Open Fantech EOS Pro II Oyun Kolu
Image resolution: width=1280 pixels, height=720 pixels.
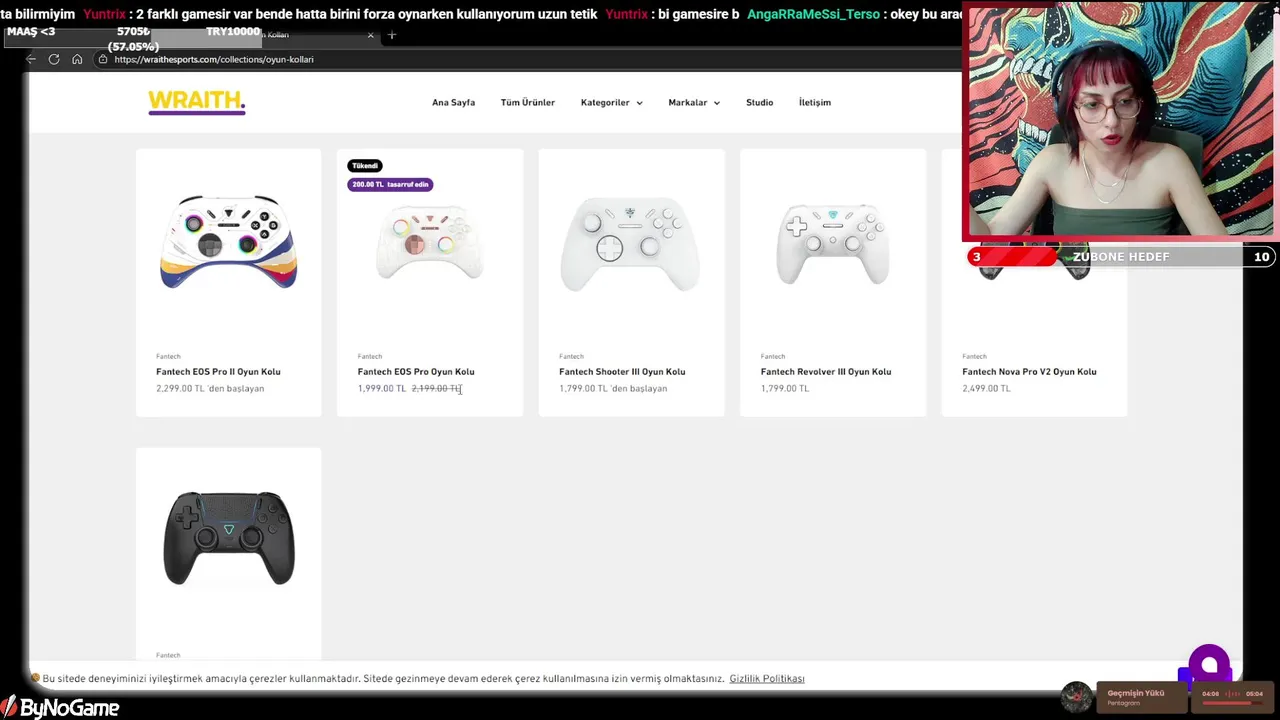pyautogui.click(x=218, y=371)
